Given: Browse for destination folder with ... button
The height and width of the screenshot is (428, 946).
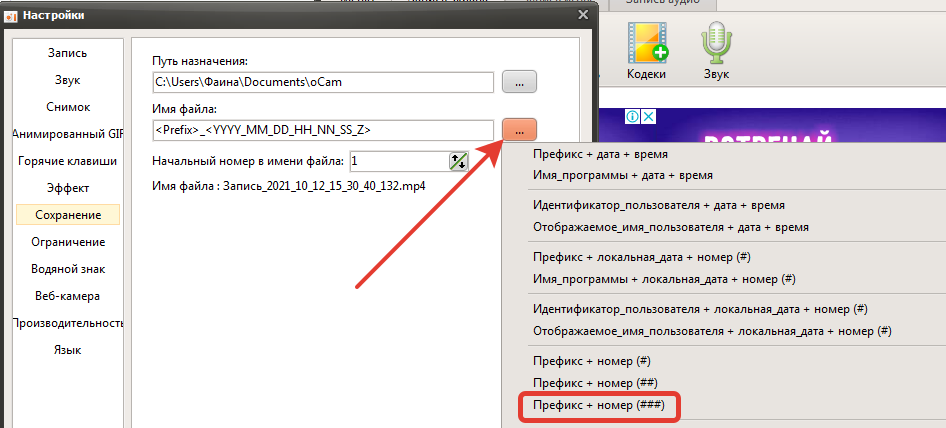Looking at the screenshot, I should click(519, 82).
